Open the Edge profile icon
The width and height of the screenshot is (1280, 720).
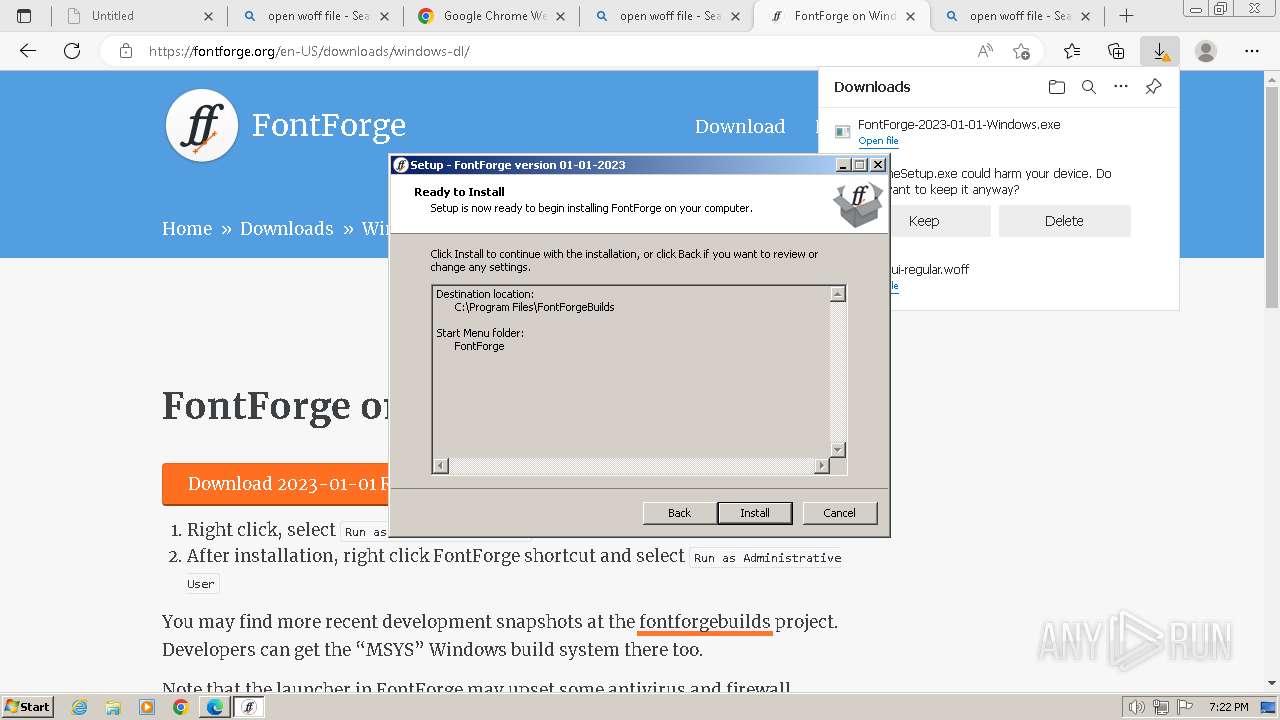click(x=1206, y=51)
